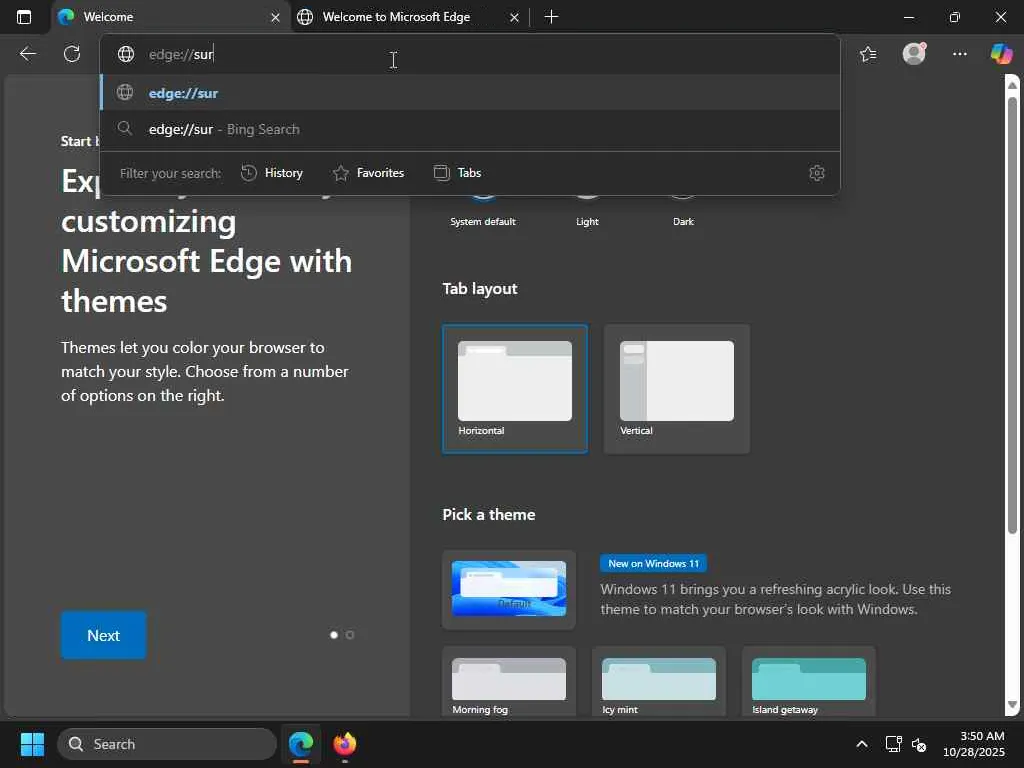The width and height of the screenshot is (1024, 768).
Task: Open address bar search settings gear
Action: (x=816, y=173)
